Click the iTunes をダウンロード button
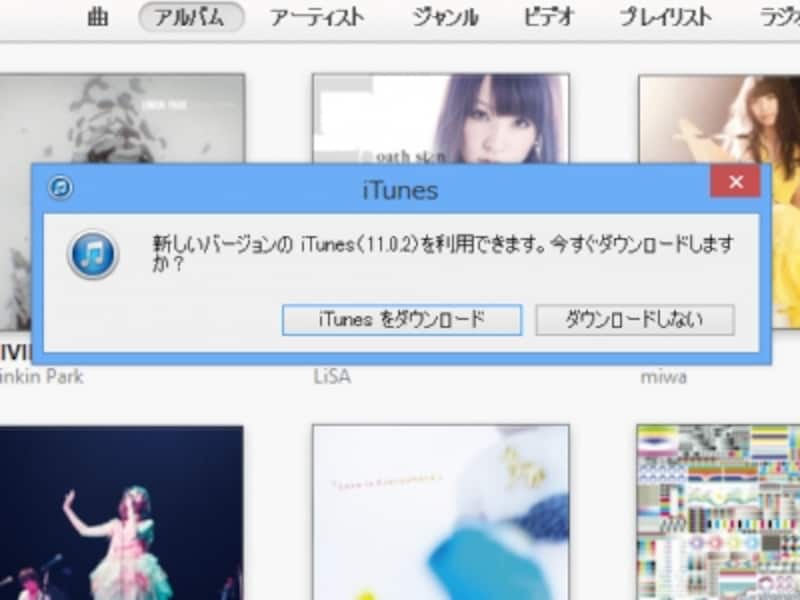 pyautogui.click(x=402, y=320)
